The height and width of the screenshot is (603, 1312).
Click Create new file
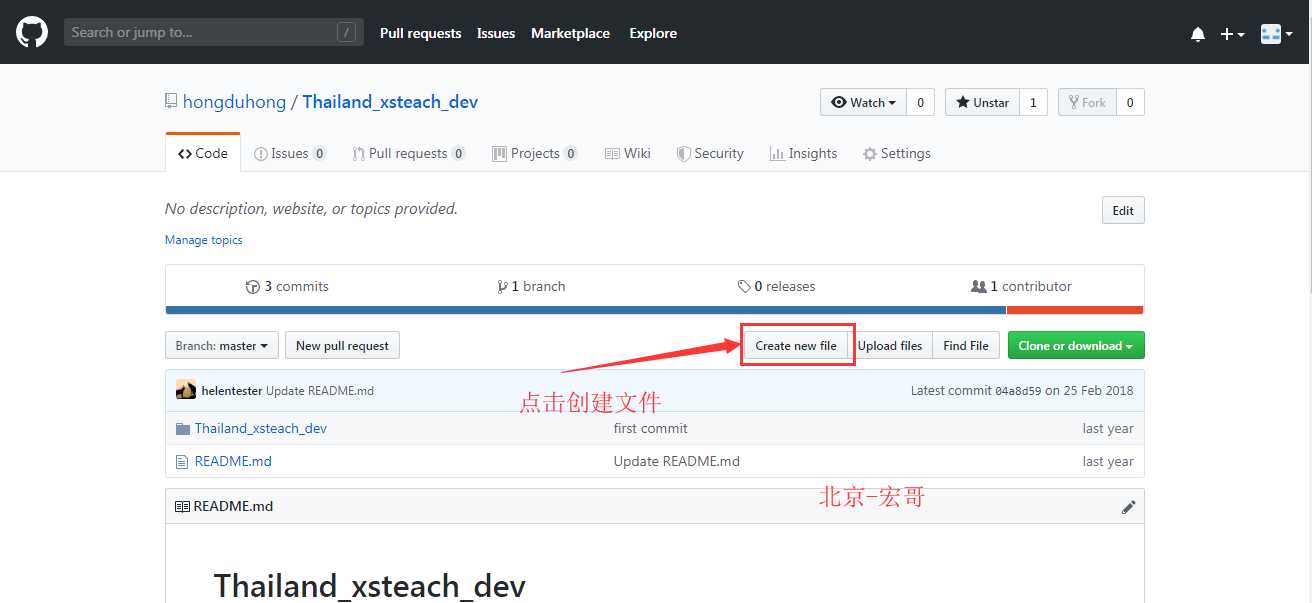pyautogui.click(x=796, y=346)
